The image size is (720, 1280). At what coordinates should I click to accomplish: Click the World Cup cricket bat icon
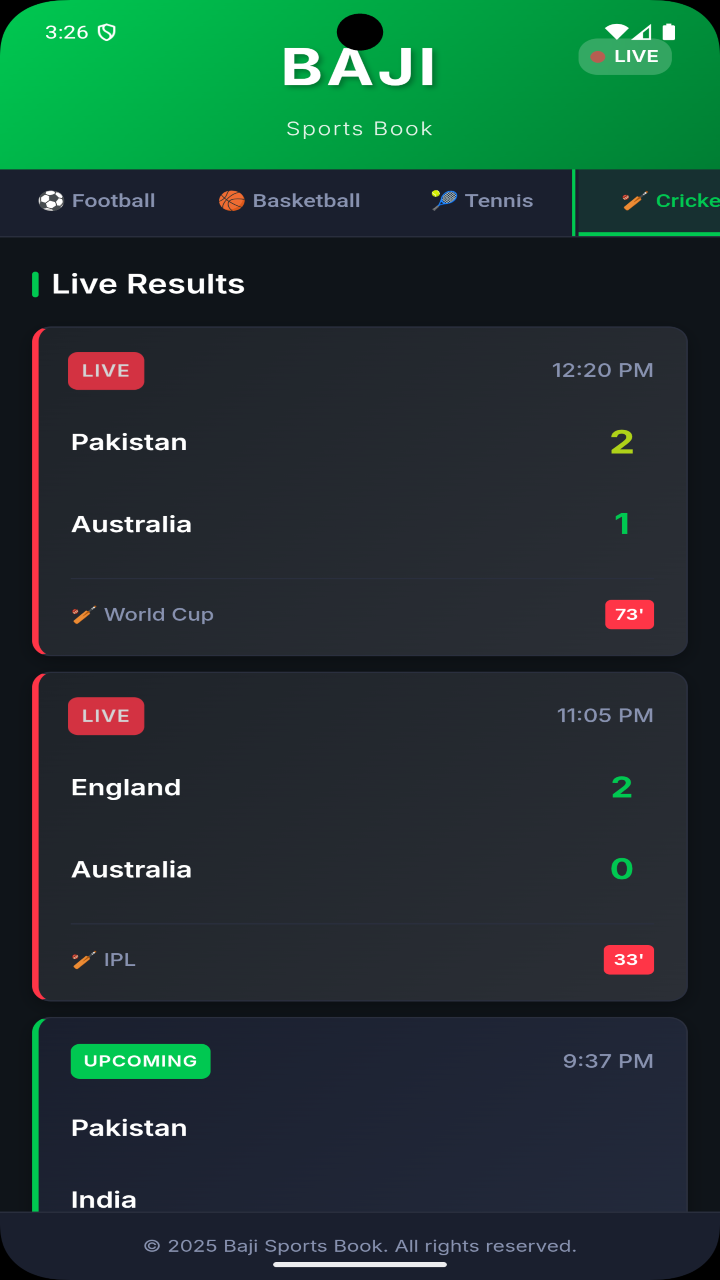[84, 615]
